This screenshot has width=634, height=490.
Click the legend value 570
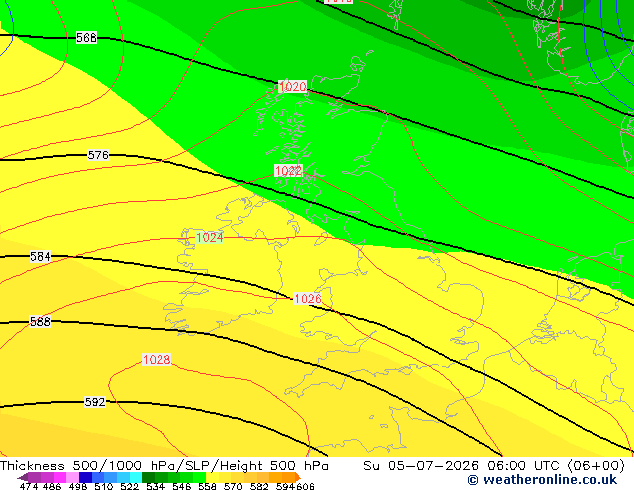tap(233, 486)
